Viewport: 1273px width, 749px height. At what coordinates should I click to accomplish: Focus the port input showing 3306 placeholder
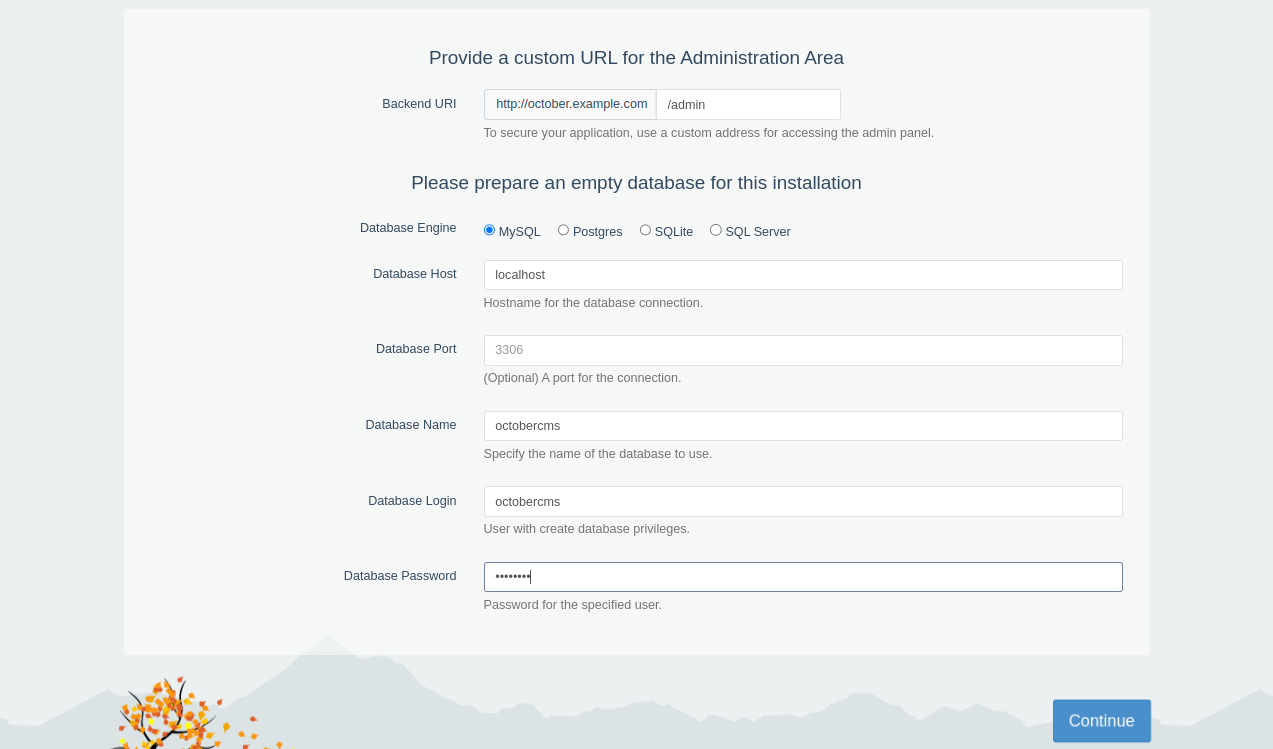coord(802,350)
